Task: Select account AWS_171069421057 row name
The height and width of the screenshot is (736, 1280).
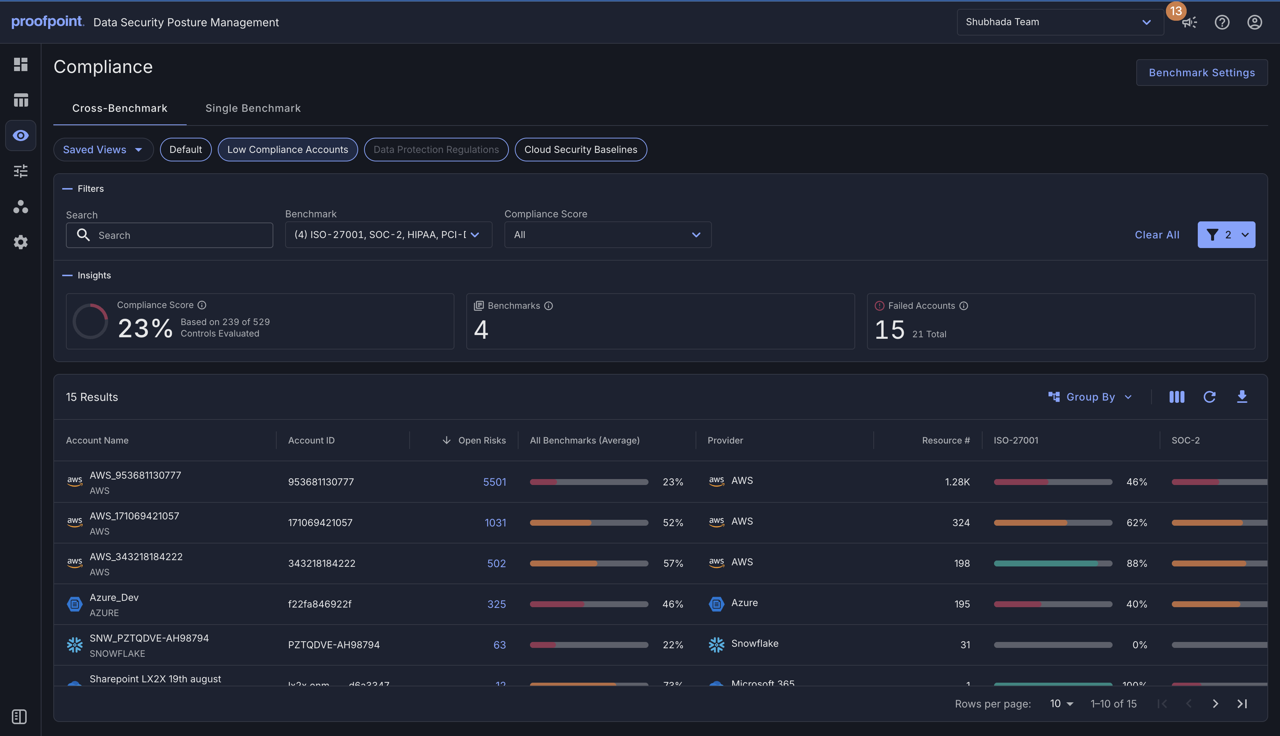Action: click(x=134, y=516)
